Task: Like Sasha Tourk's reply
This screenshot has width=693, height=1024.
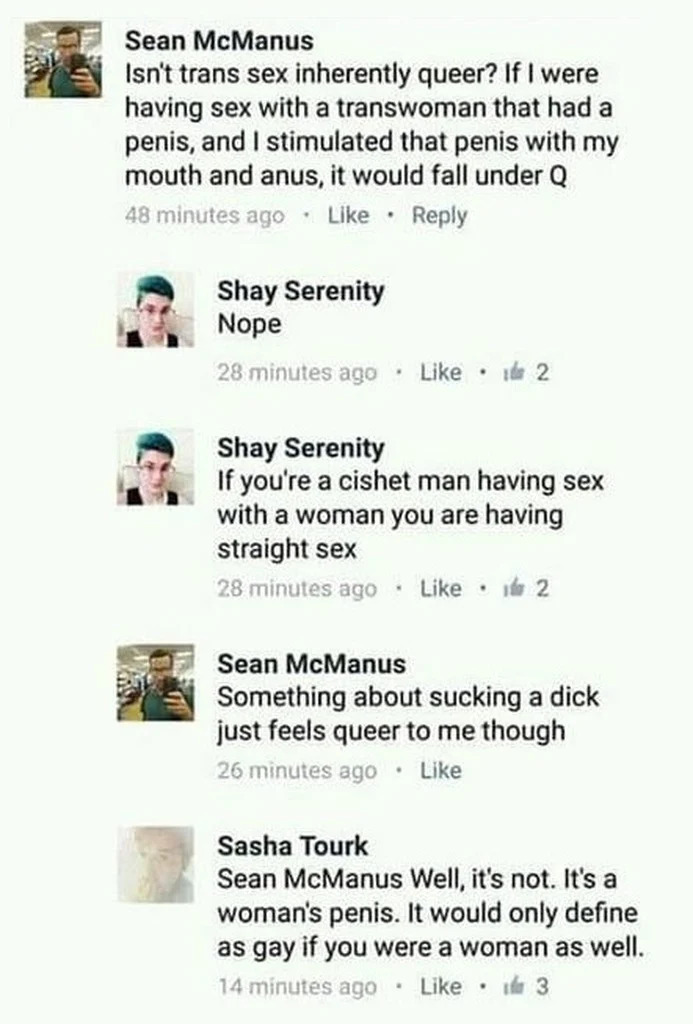Action: click(x=441, y=986)
